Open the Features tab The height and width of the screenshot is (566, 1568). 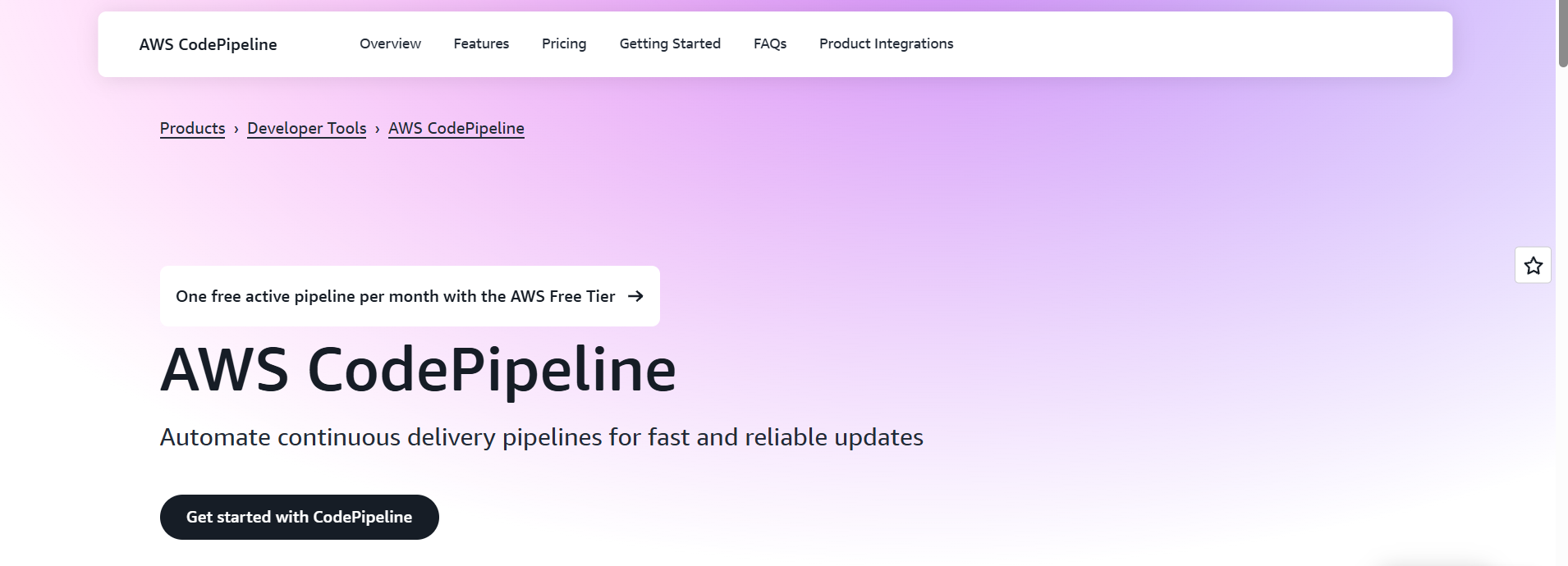[x=481, y=43]
